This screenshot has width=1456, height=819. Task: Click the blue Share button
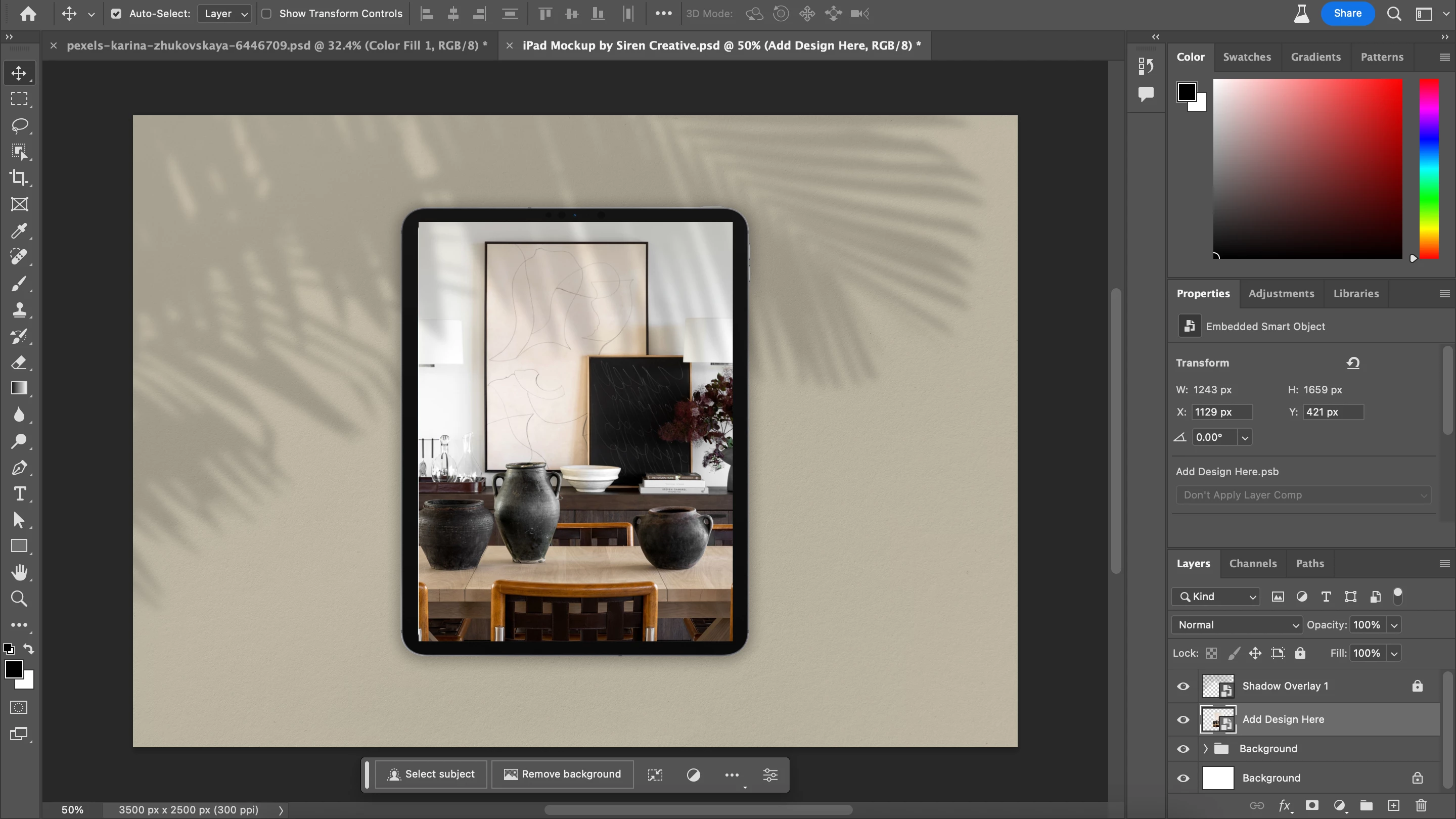click(x=1347, y=14)
